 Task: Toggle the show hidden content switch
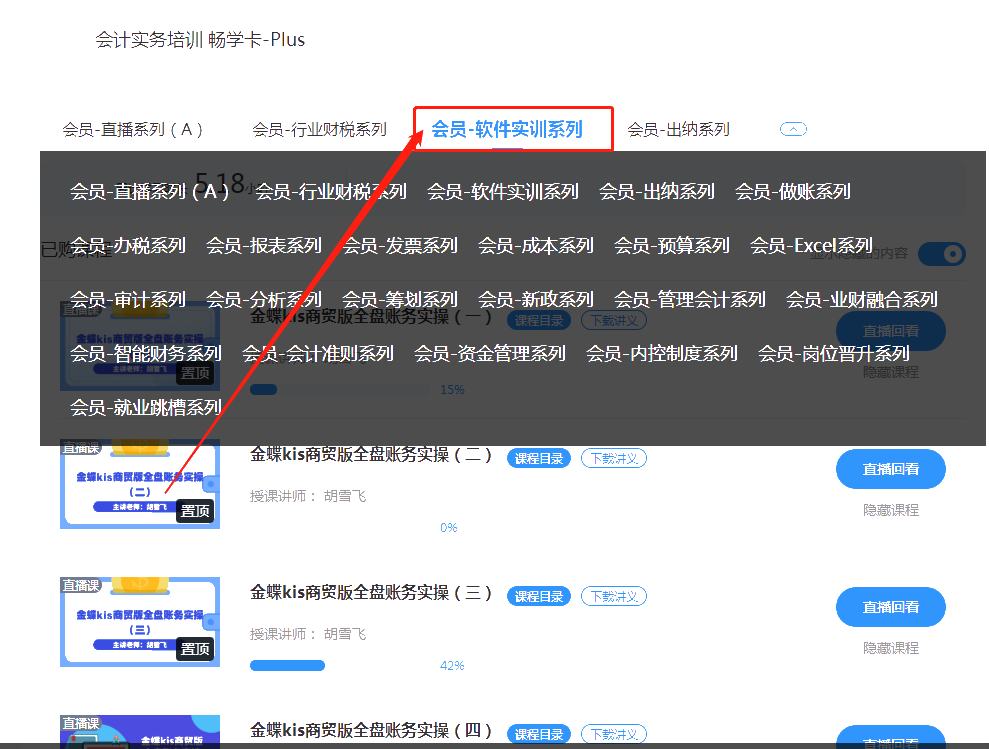pyautogui.click(x=941, y=254)
